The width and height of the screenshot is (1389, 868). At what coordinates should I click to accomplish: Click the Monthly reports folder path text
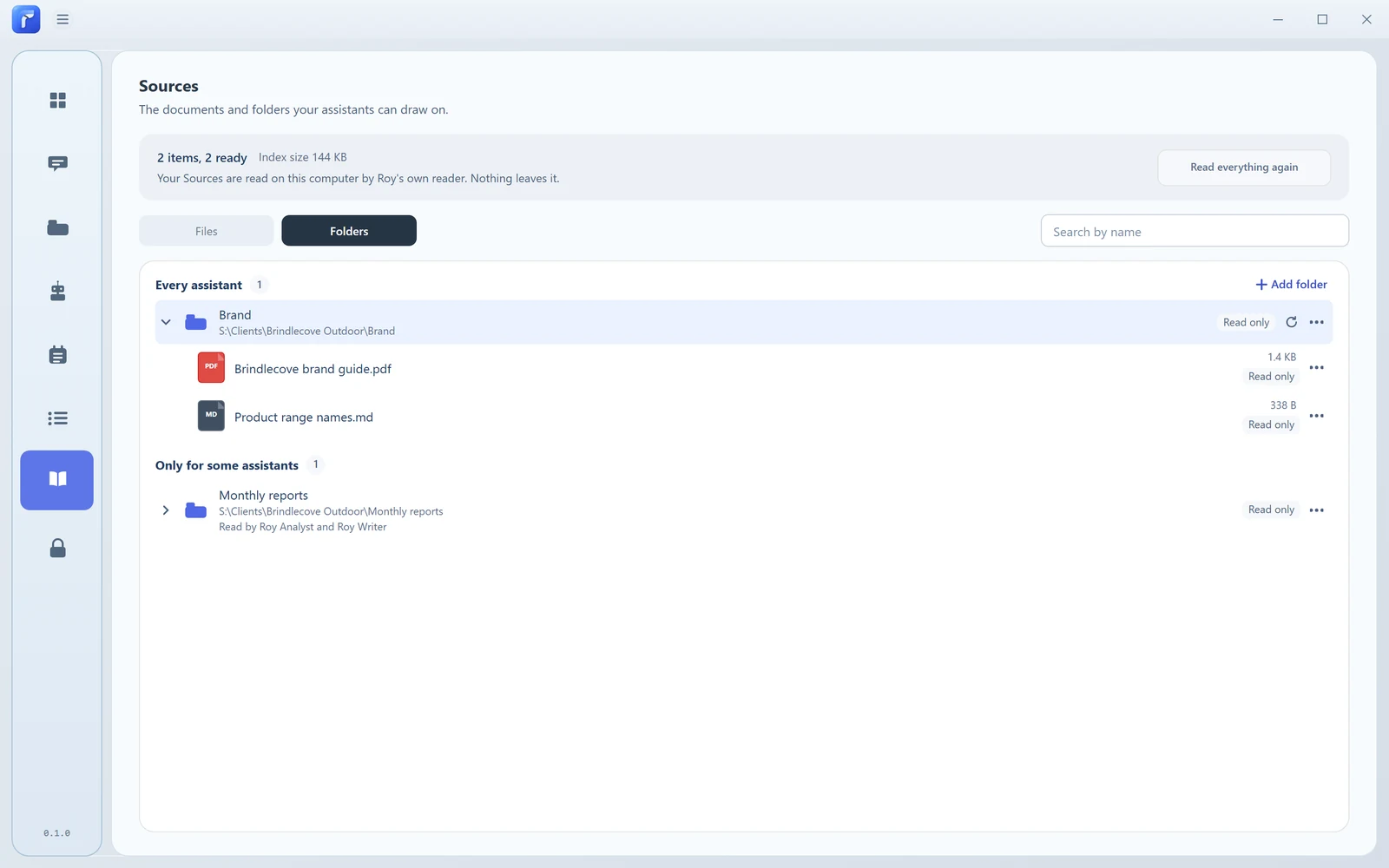(331, 512)
